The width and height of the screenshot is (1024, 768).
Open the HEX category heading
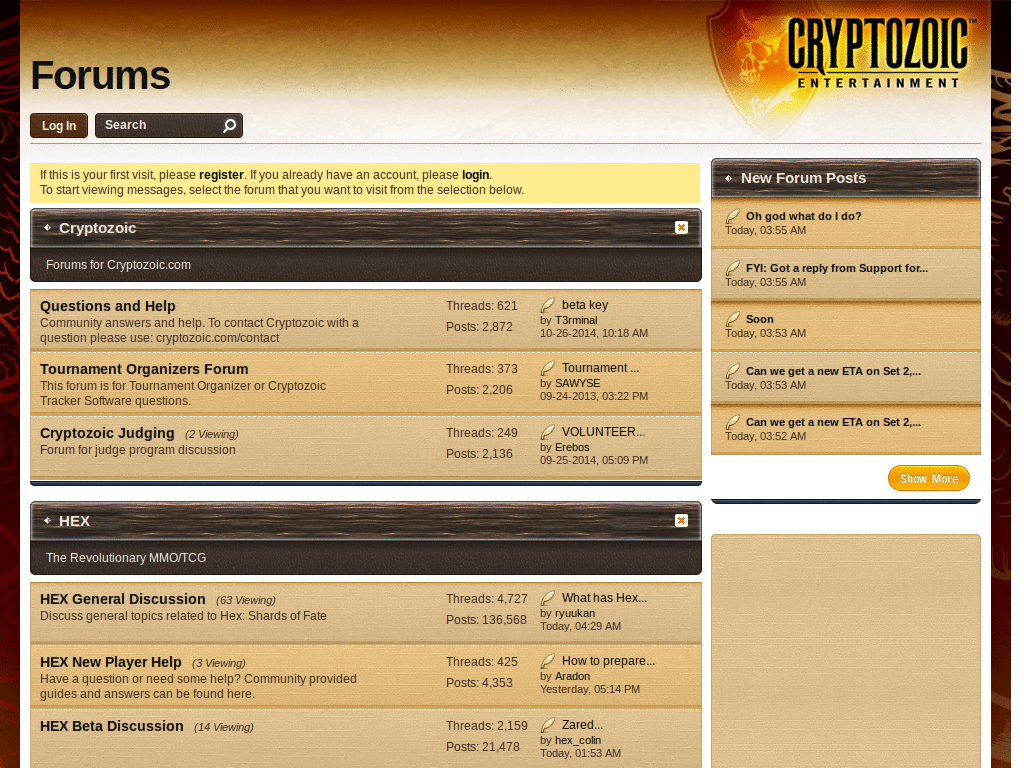pos(74,521)
